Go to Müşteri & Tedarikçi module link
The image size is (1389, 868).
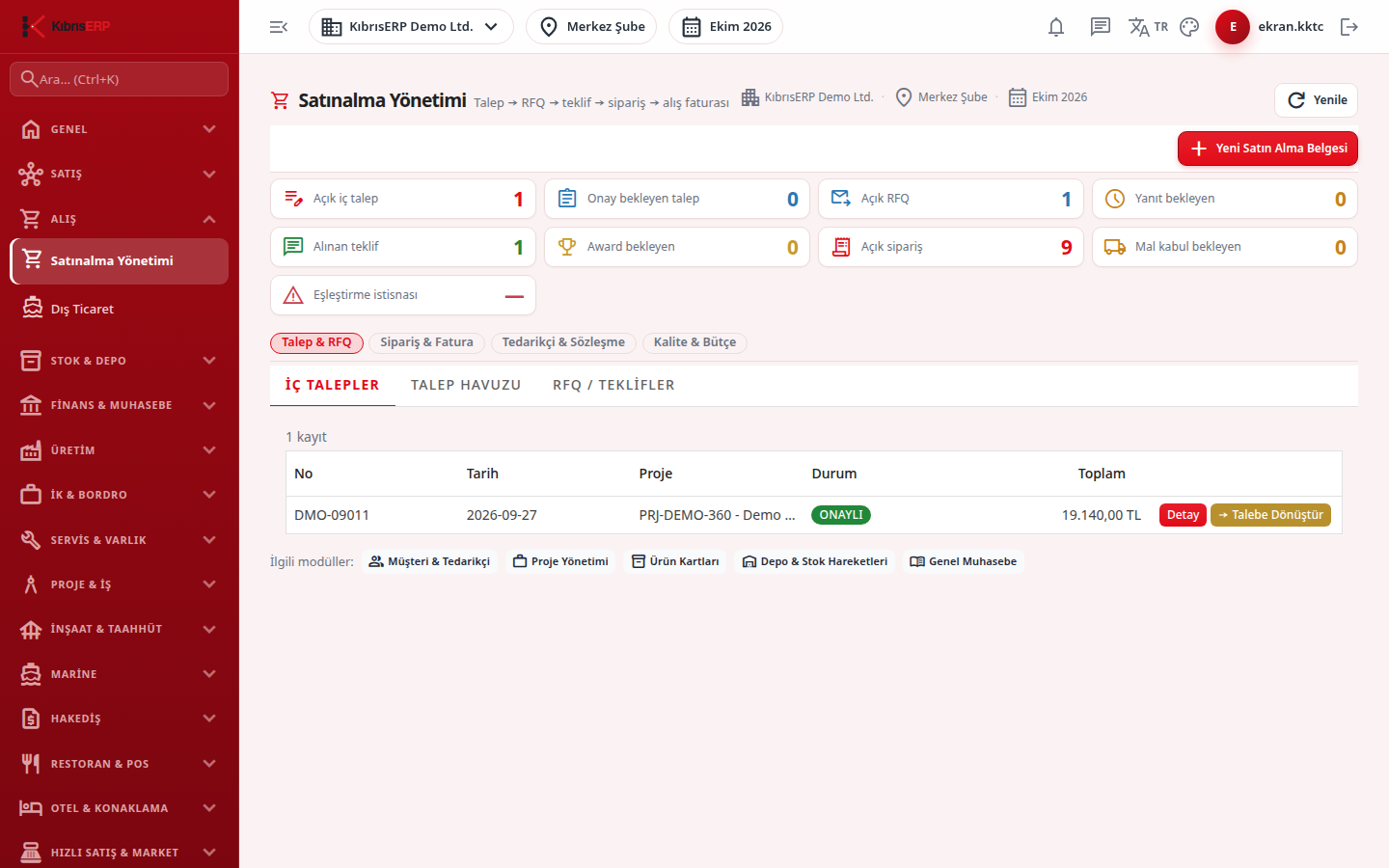429,561
